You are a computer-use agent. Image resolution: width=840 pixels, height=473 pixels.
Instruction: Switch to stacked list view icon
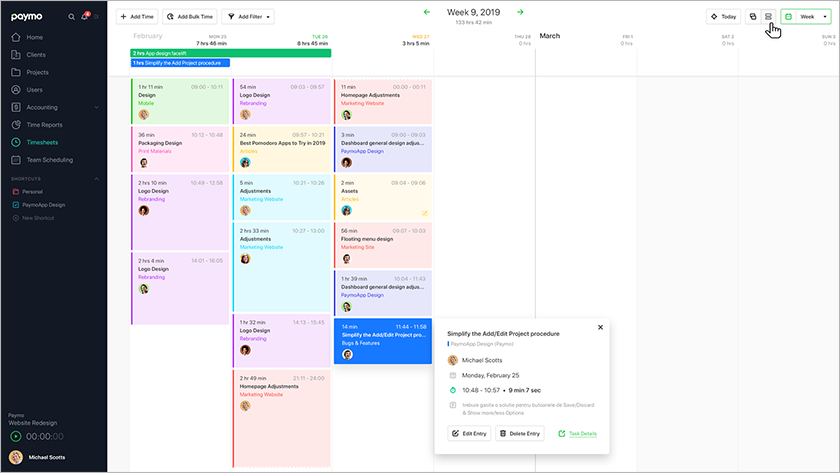768,17
